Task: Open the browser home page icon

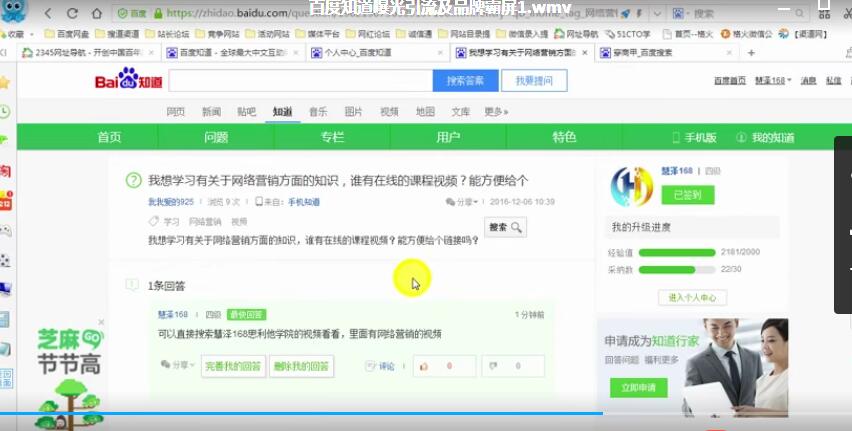Action: pos(97,13)
